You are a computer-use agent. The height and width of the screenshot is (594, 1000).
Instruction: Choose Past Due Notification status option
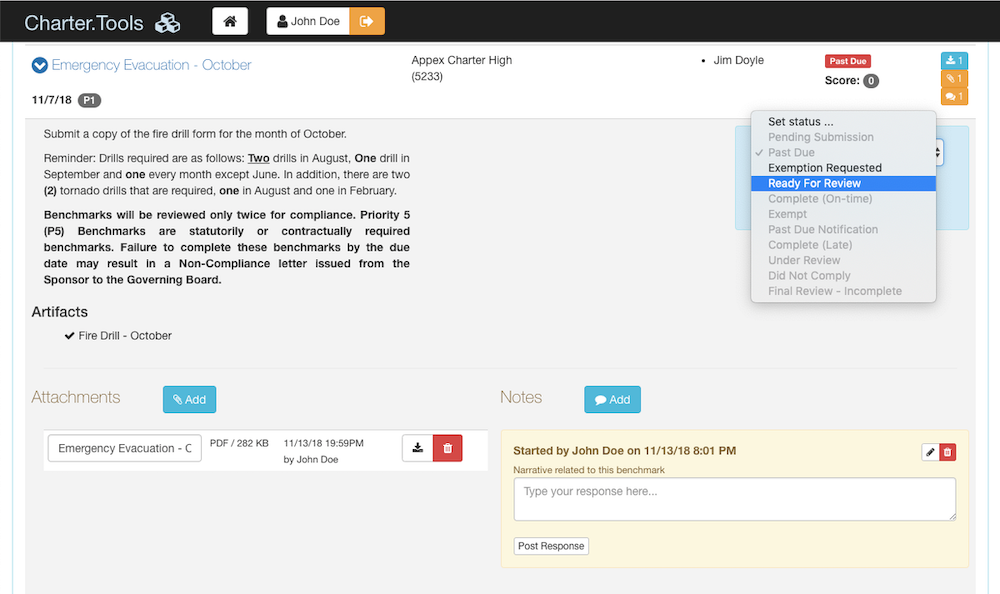pyautogui.click(x=843, y=230)
